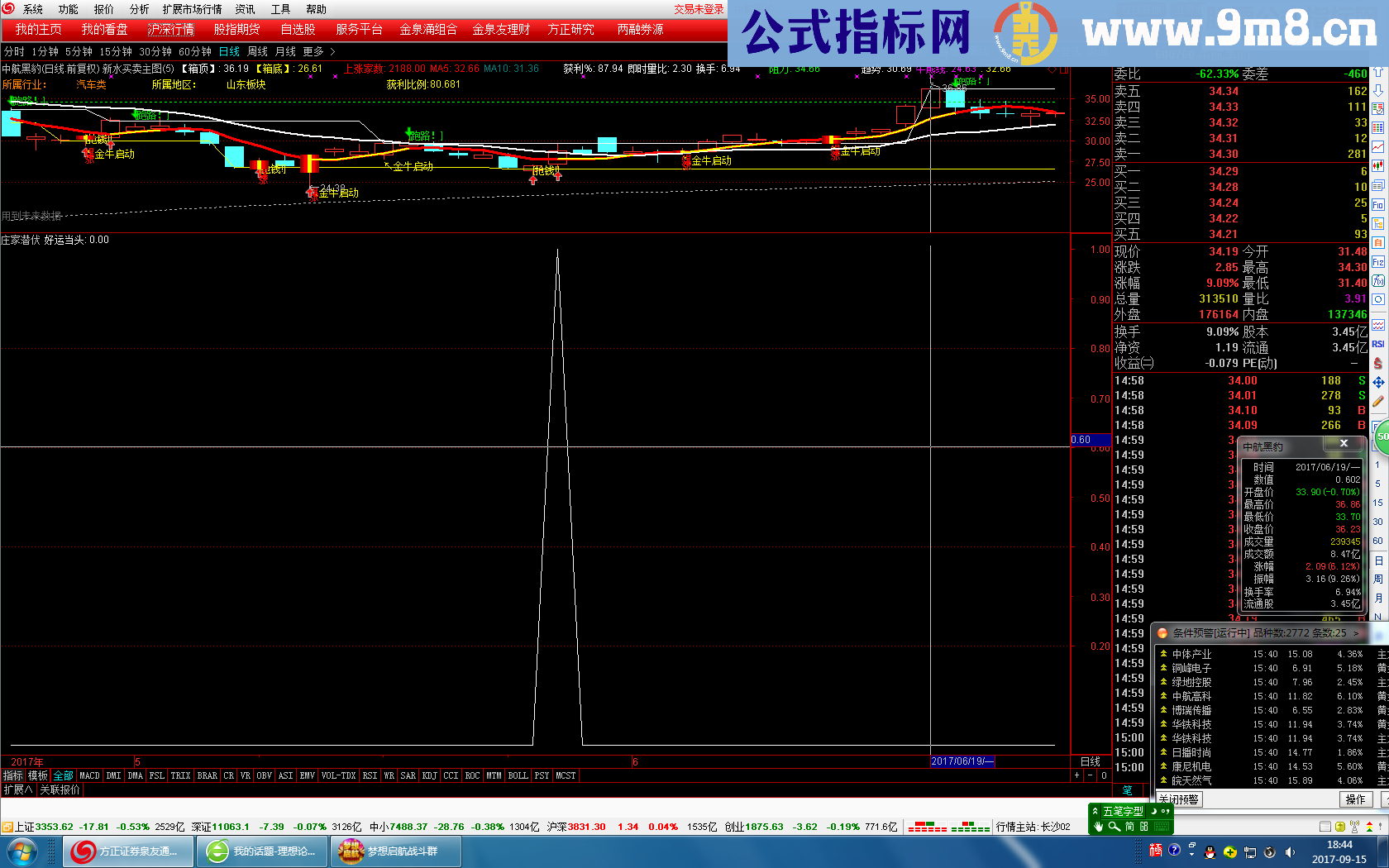The image size is (1389, 868).
Task: Click the 模板 button
Action: click(x=38, y=775)
